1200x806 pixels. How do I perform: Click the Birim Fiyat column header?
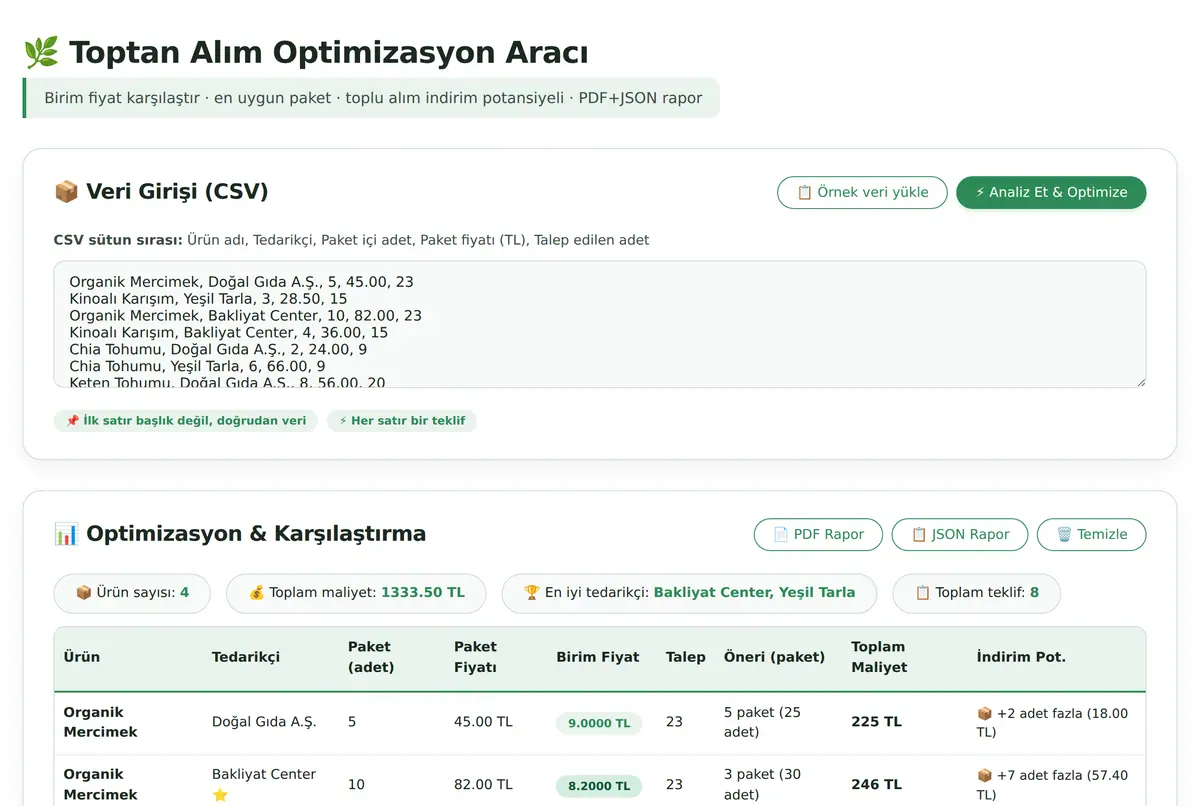[598, 657]
